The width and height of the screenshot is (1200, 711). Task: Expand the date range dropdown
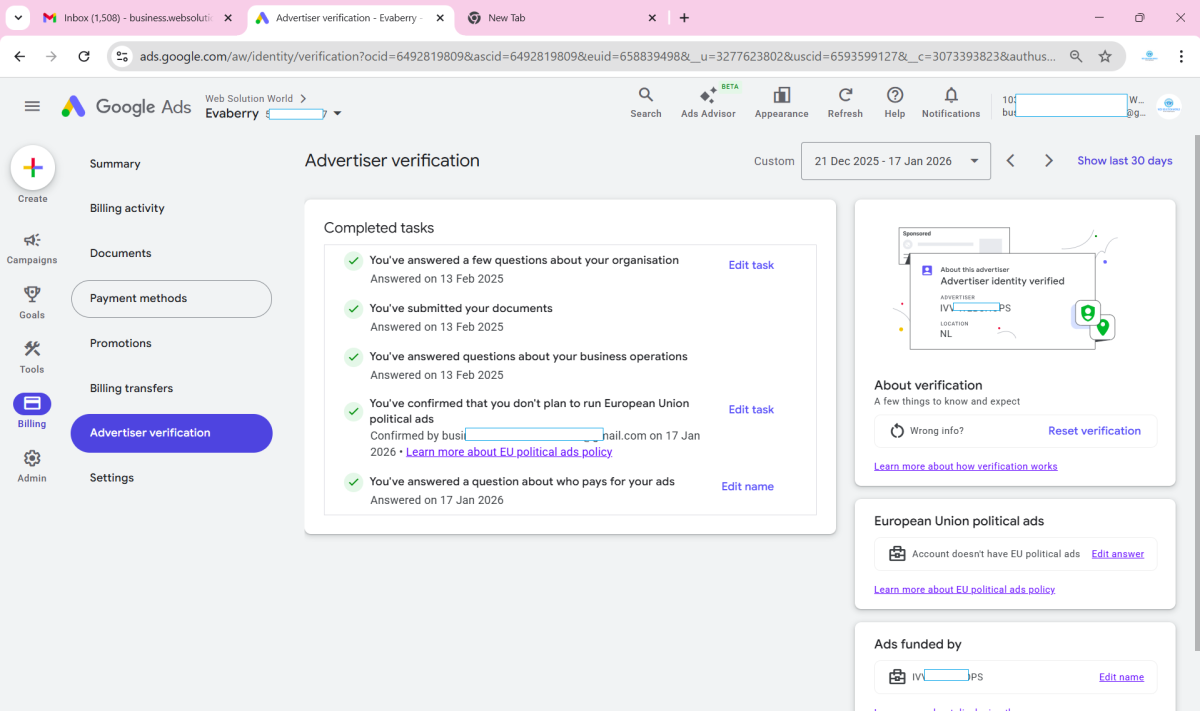pos(895,161)
